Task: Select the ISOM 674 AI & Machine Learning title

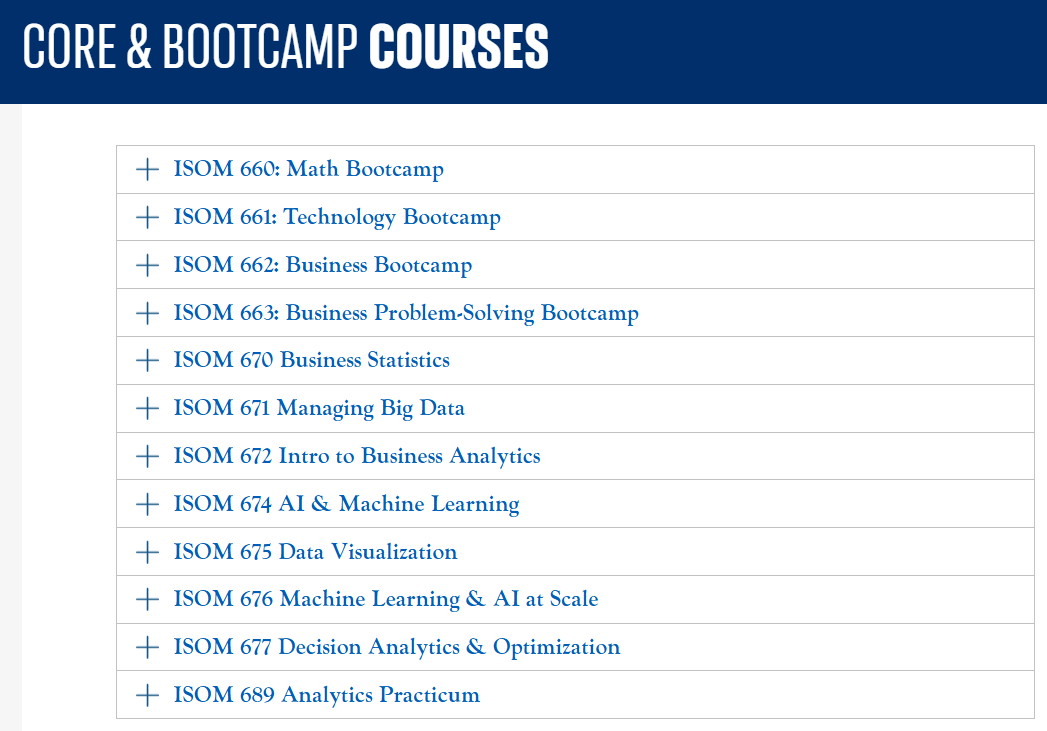Action: [346, 504]
